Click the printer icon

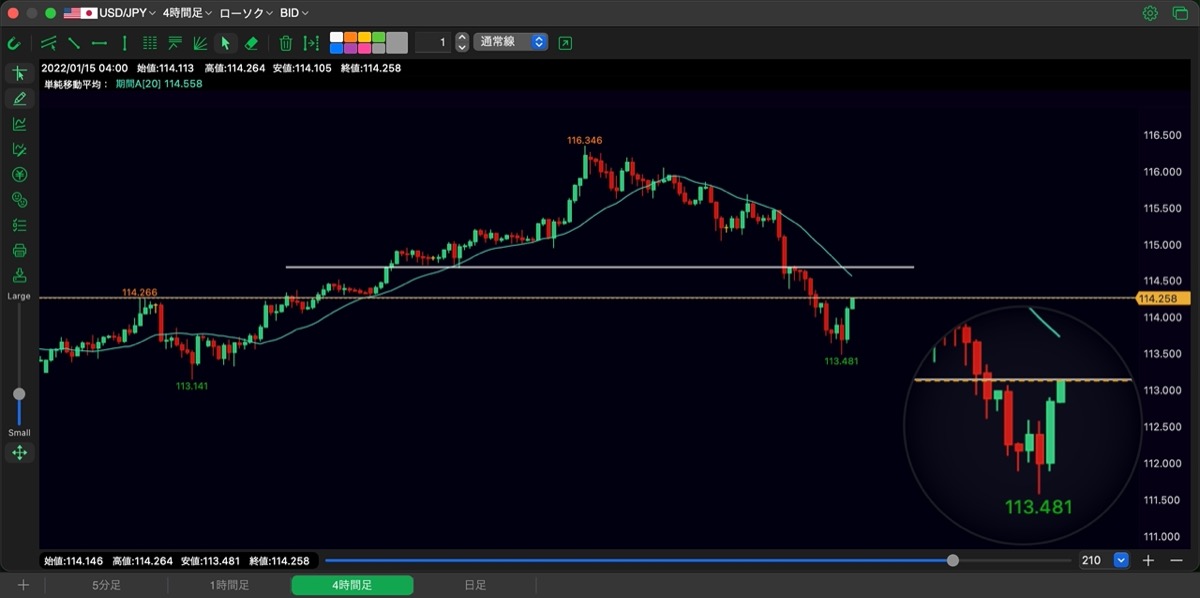19,250
